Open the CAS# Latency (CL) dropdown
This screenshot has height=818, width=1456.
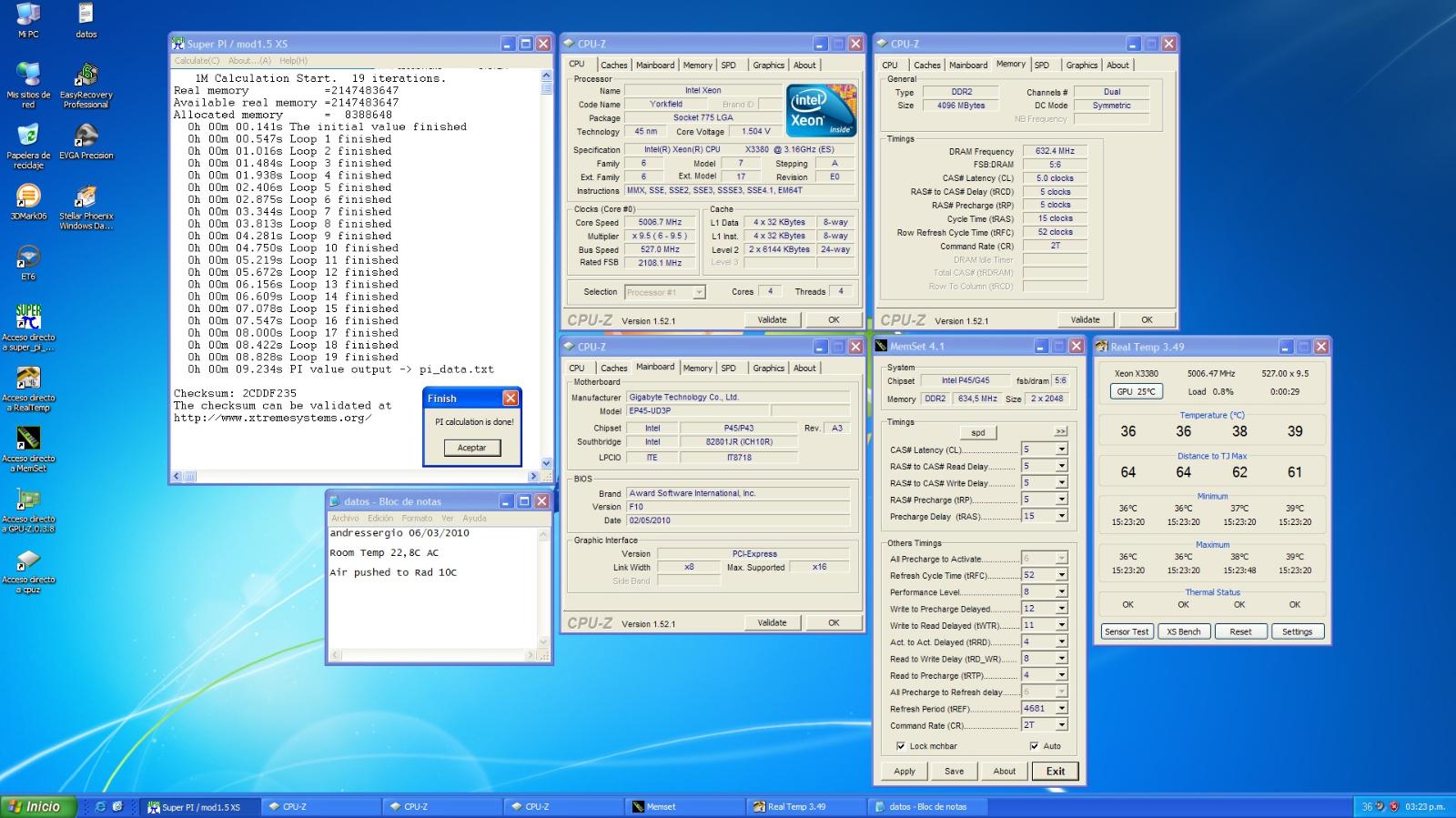(1061, 449)
